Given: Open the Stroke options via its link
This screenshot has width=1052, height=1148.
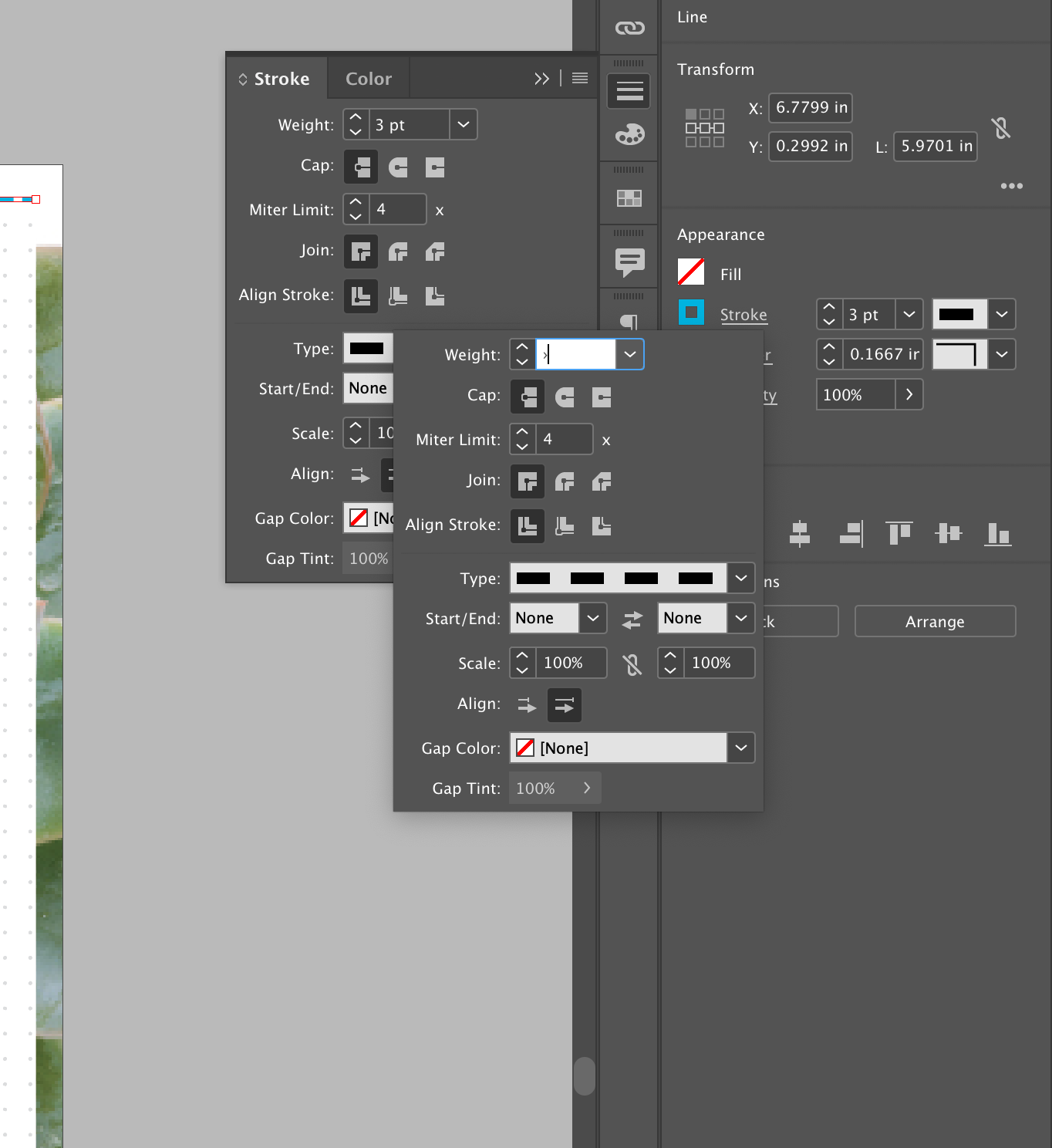Looking at the screenshot, I should tap(743, 314).
